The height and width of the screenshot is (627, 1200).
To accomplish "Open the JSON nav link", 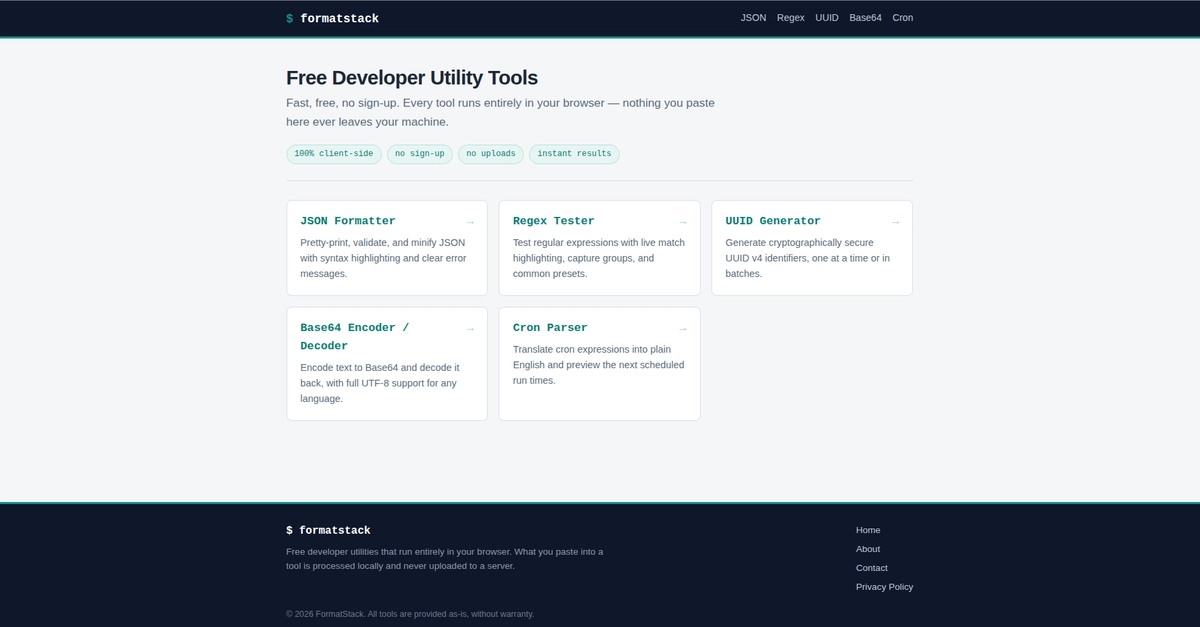I will 753,18.
